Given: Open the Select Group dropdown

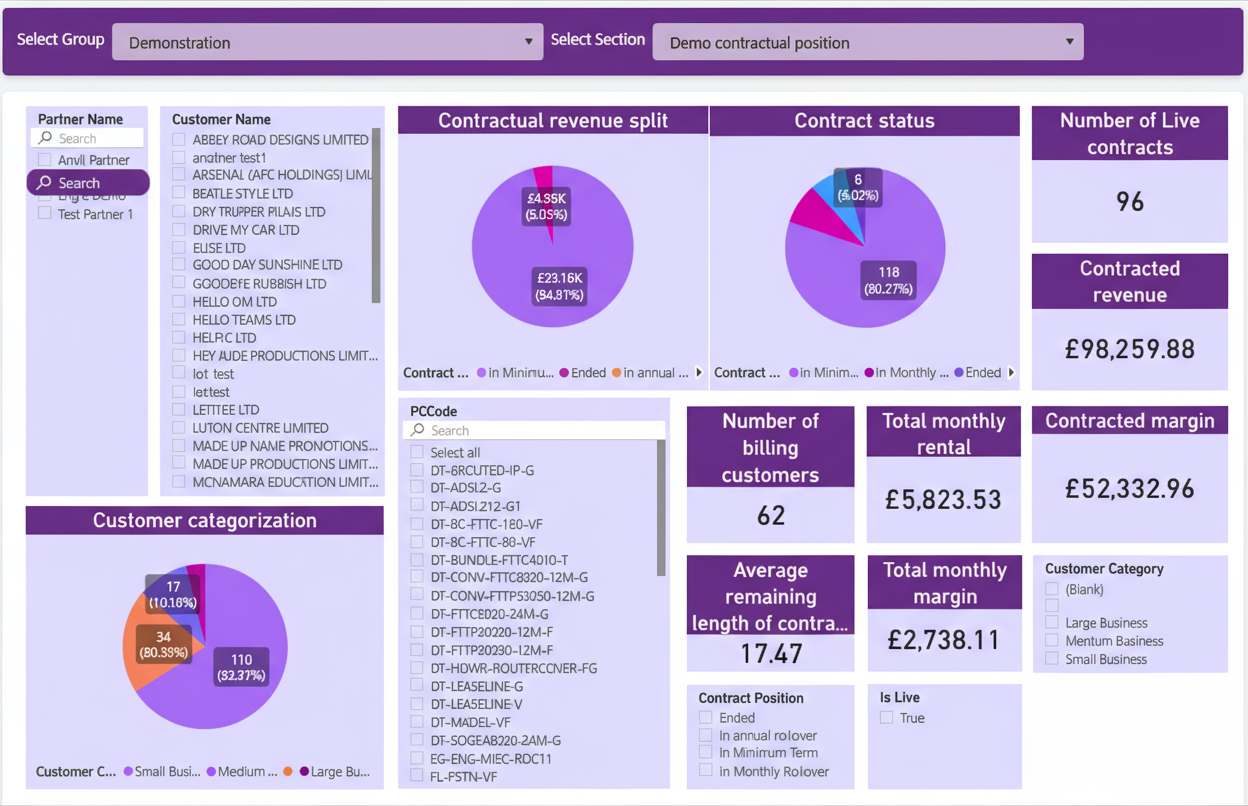Looking at the screenshot, I should tap(327, 42).
